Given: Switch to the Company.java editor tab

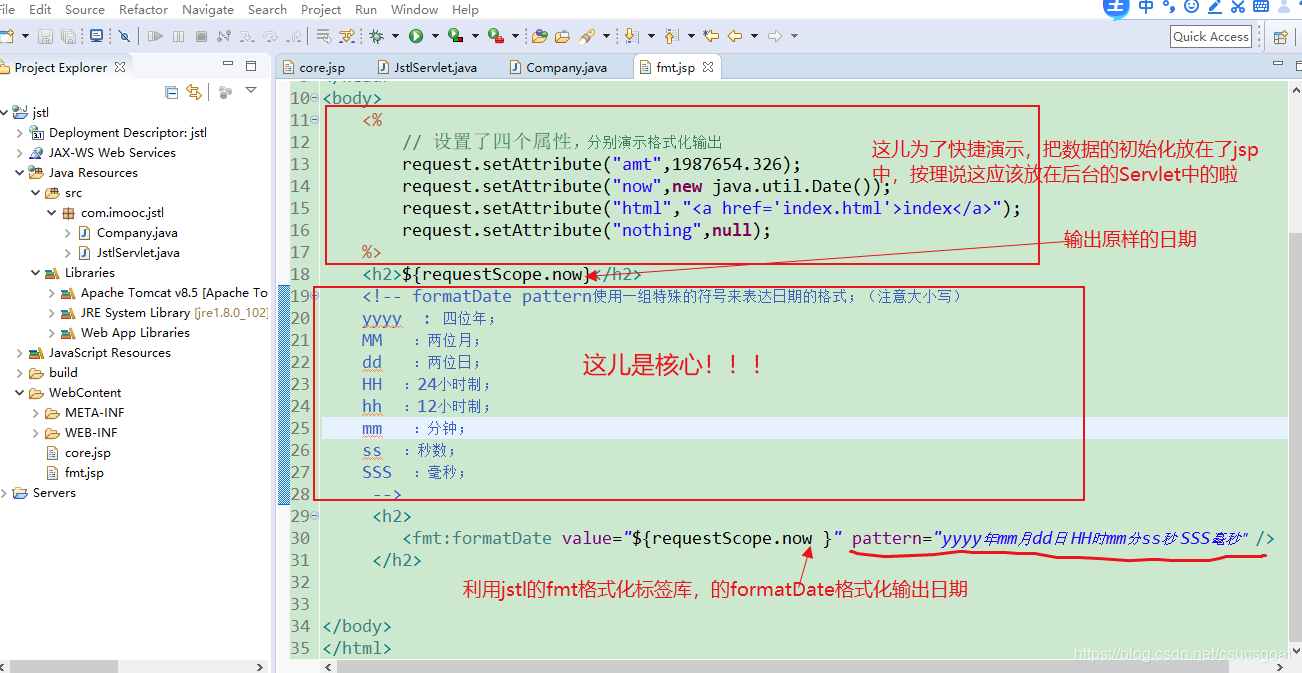Looking at the screenshot, I should click(557, 67).
